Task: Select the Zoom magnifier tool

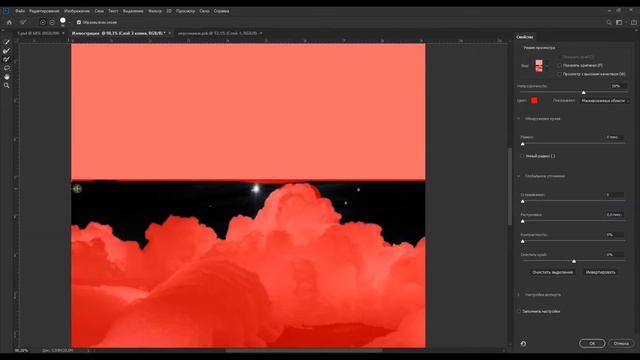Action: tap(7, 85)
